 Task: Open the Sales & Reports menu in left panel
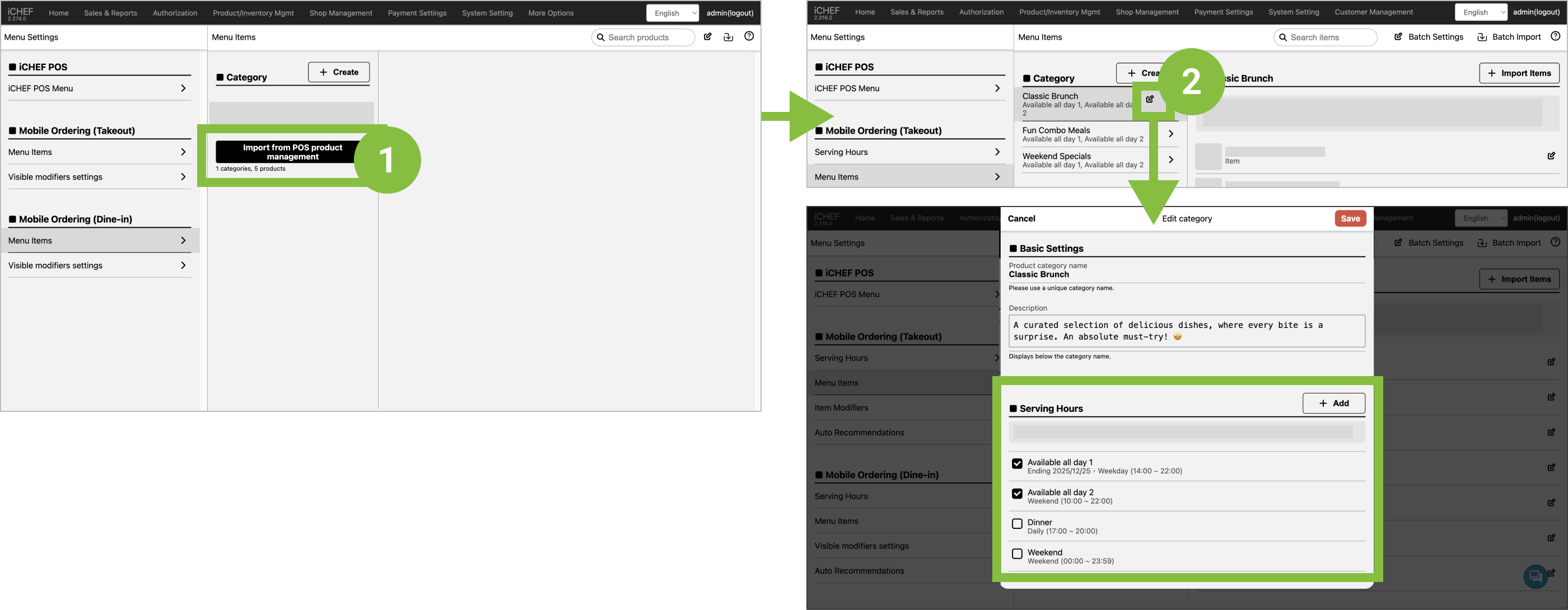point(110,13)
